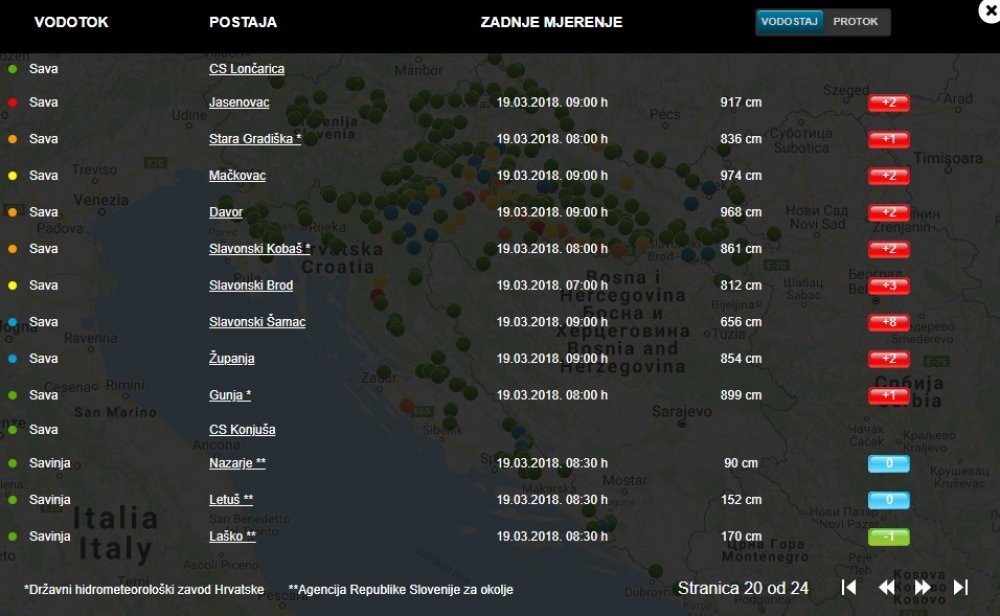Switch to Protok view
The height and width of the screenshot is (616, 1000).
856,22
